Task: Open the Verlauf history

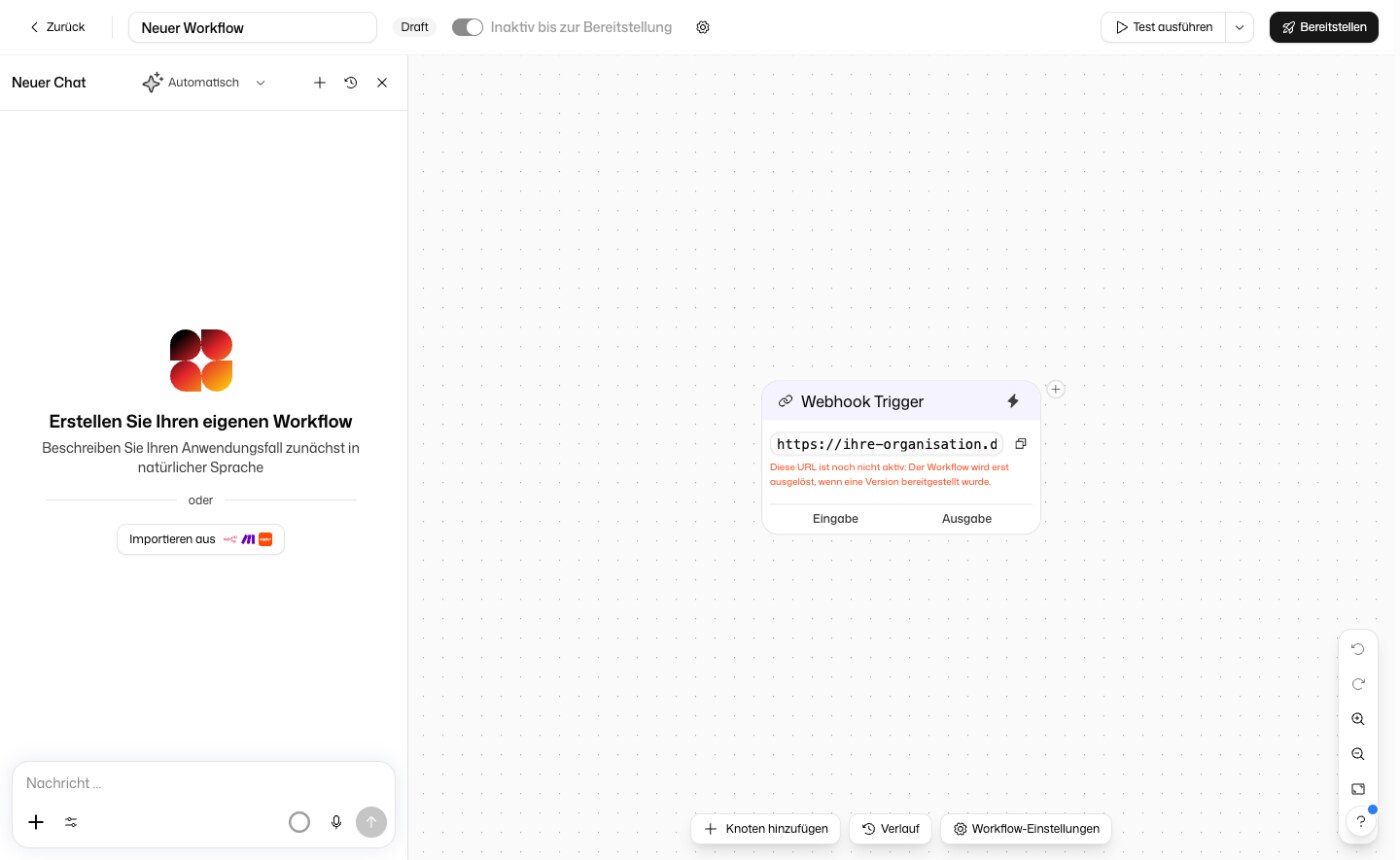Action: pos(891,829)
